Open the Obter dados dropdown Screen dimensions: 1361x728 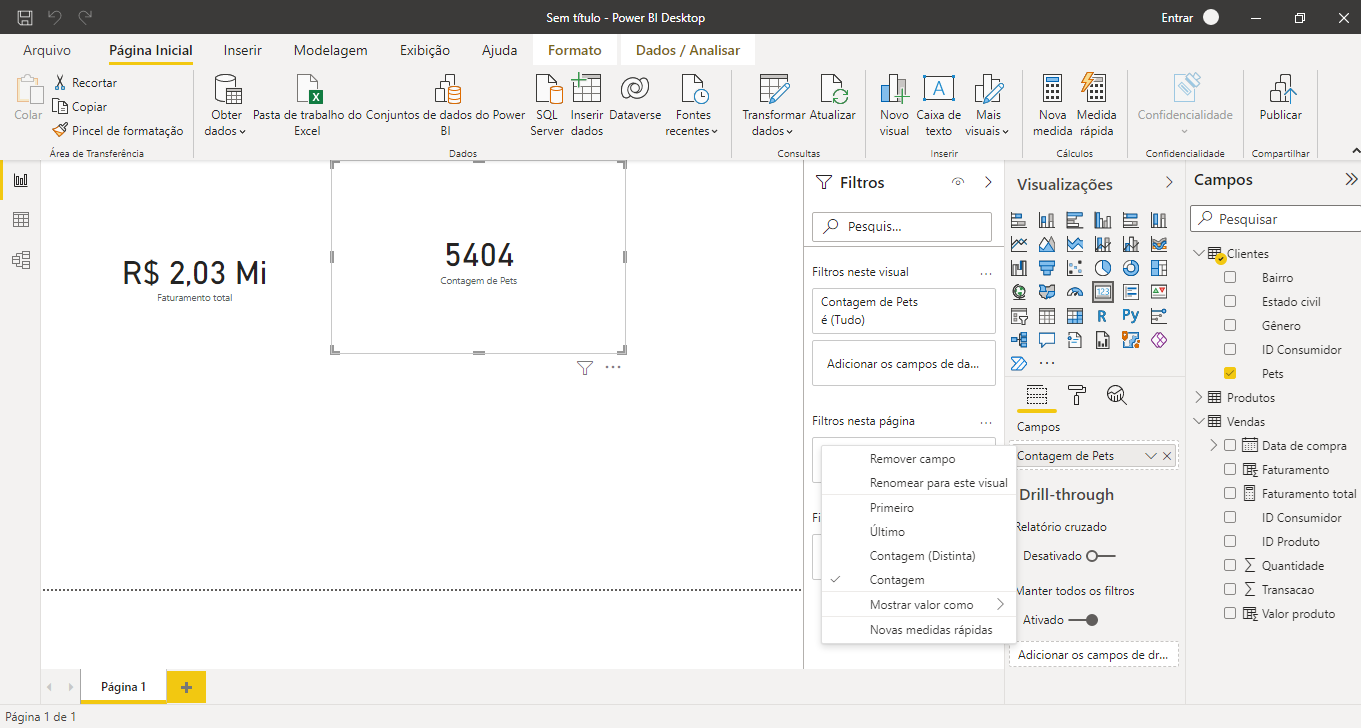pos(227,106)
